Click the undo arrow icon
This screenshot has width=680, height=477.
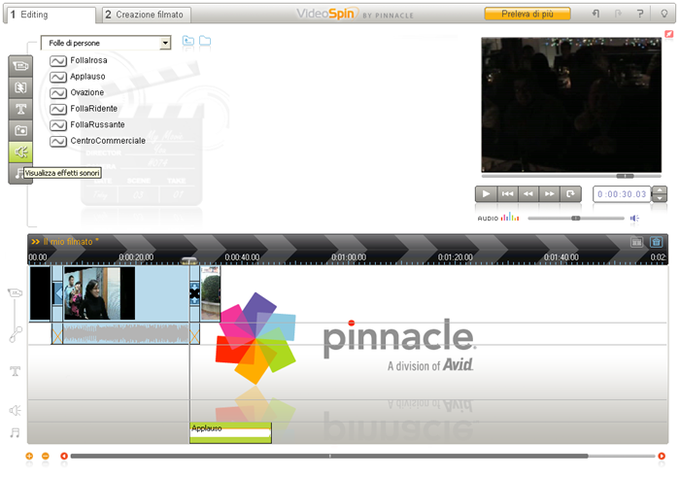pyautogui.click(x=596, y=14)
